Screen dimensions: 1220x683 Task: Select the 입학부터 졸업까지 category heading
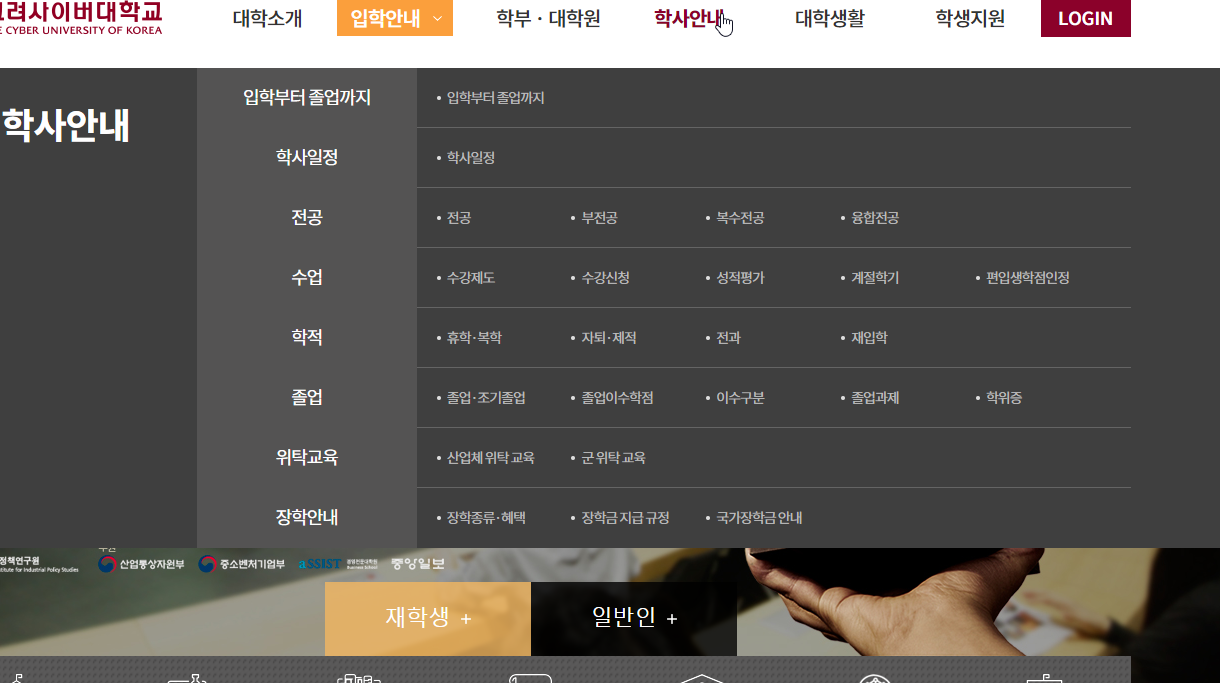pos(307,97)
